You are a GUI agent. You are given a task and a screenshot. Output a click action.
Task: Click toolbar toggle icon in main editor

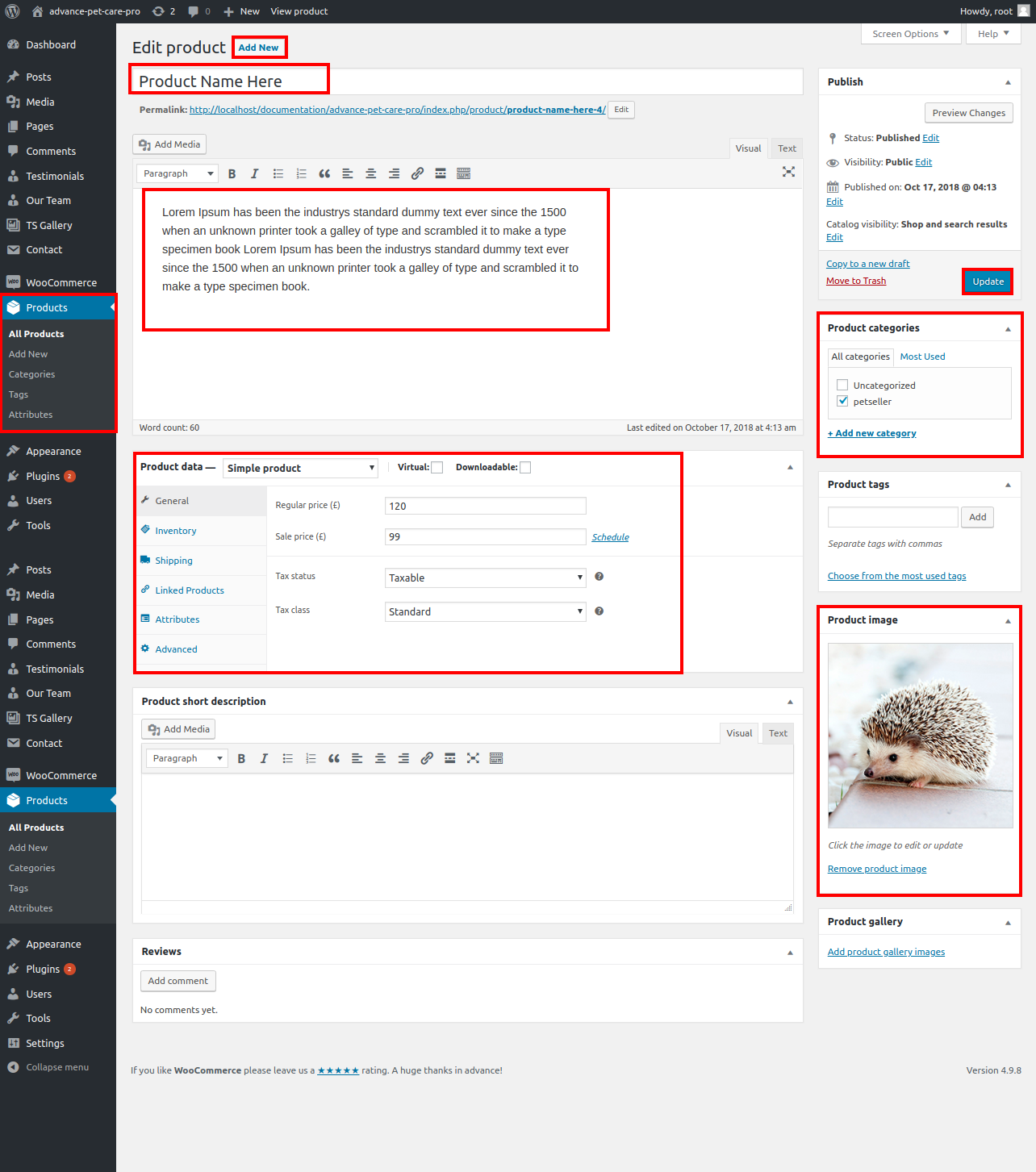pyautogui.click(x=463, y=173)
